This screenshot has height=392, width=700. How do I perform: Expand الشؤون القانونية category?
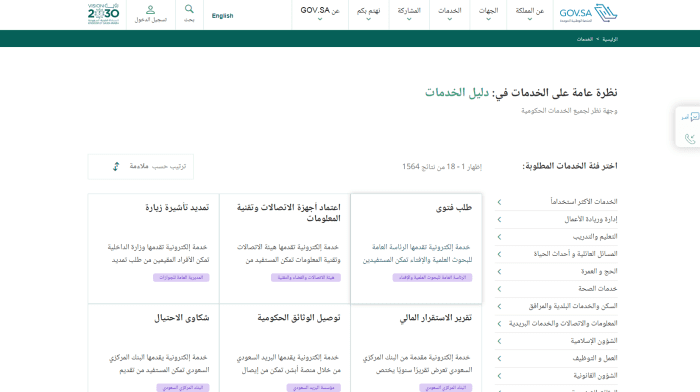(556, 376)
